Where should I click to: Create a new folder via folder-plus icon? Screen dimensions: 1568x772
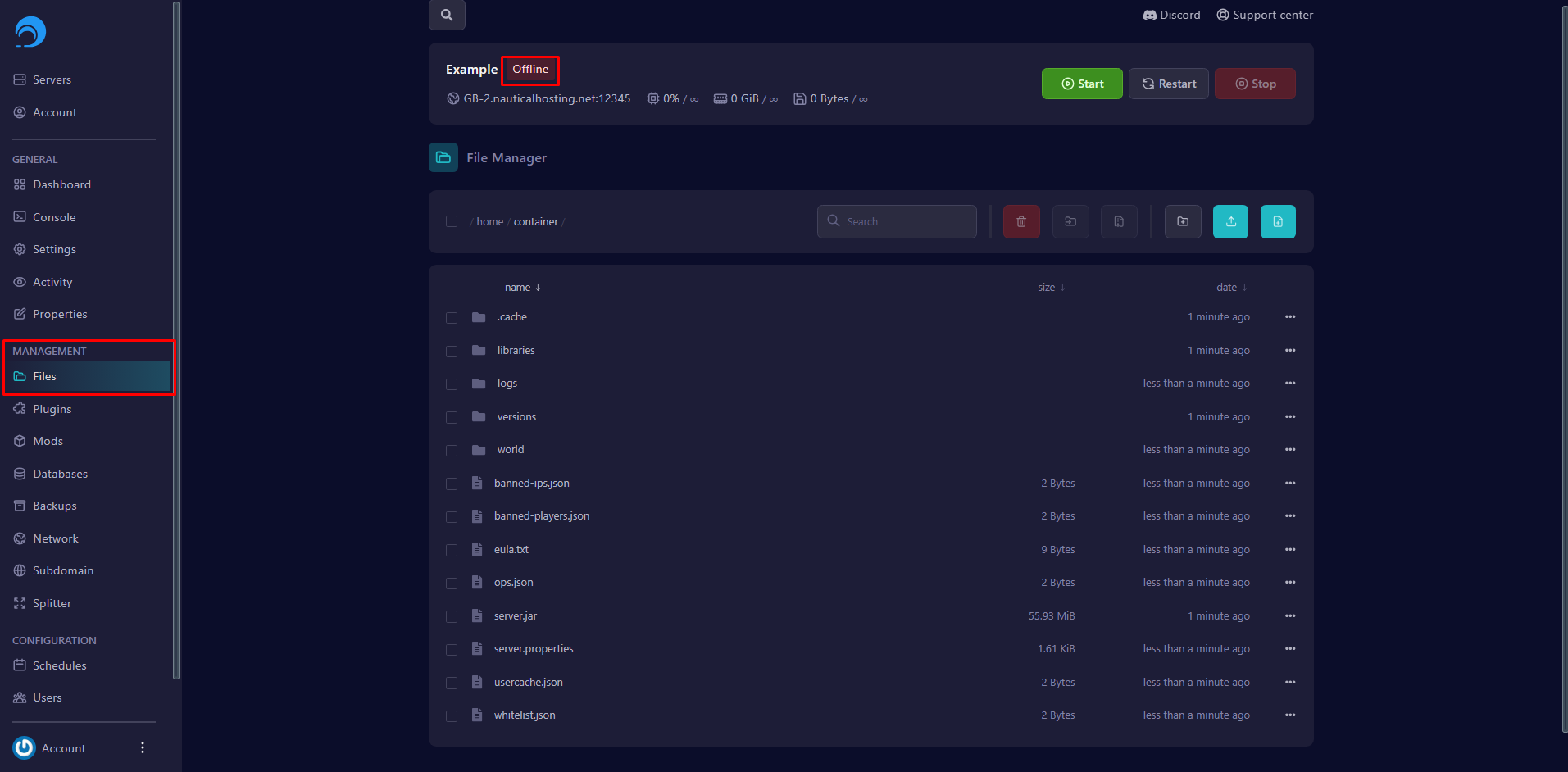coord(1182,221)
